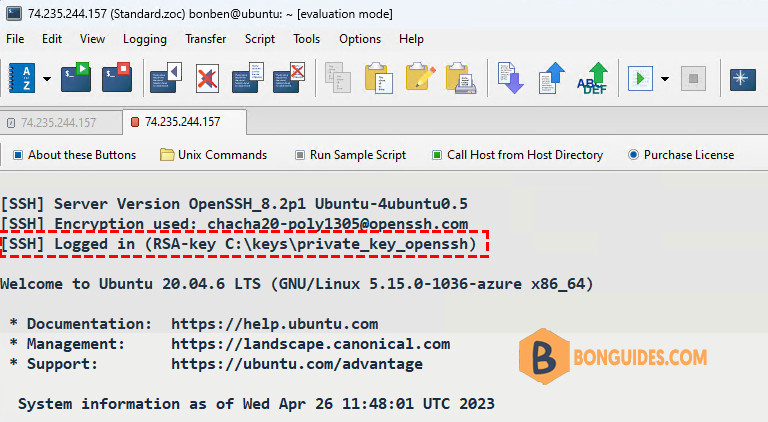Open the Logging menu
Viewport: 768px width, 422px height.
tap(144, 39)
